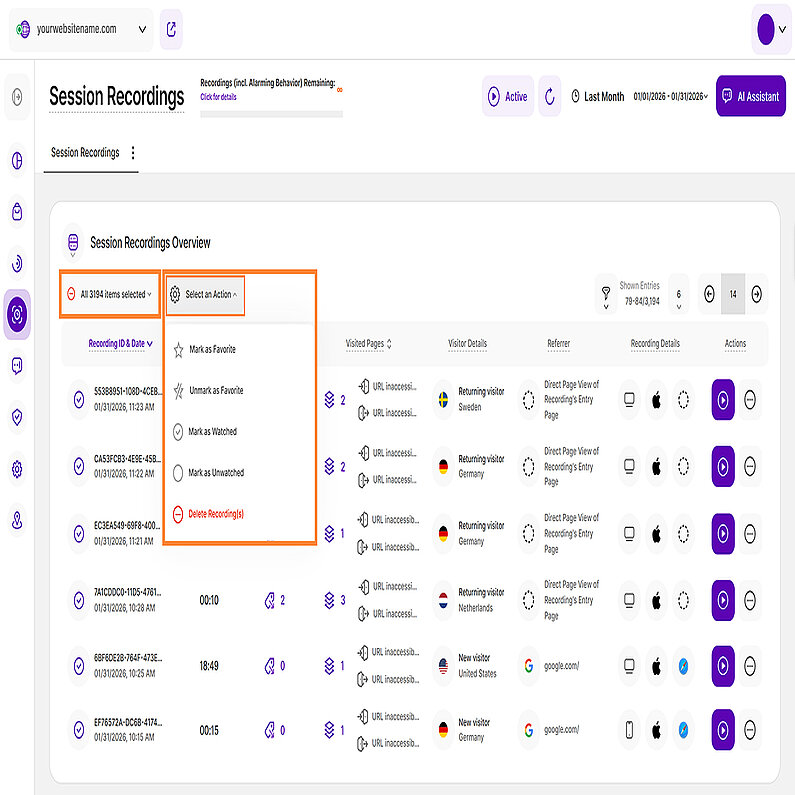Open settings gear in left sidebar
The width and height of the screenshot is (795, 795).
(17, 470)
